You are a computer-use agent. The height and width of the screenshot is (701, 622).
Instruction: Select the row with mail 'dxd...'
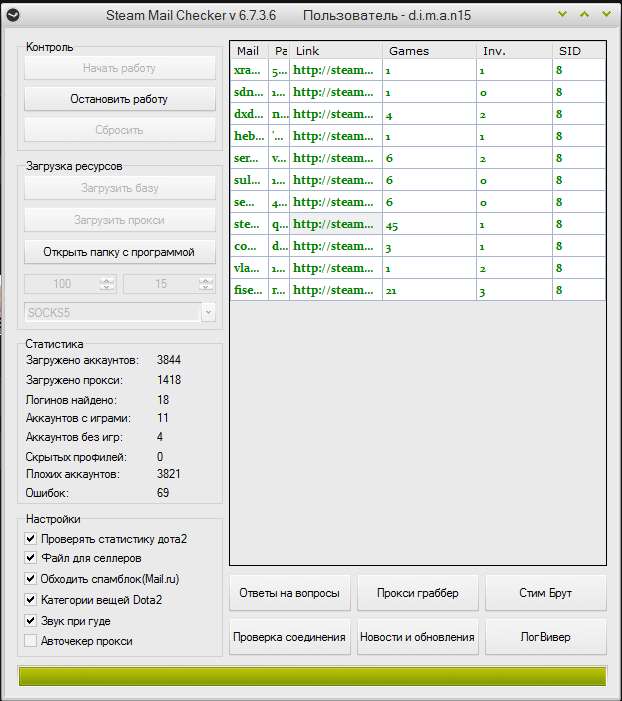418,114
